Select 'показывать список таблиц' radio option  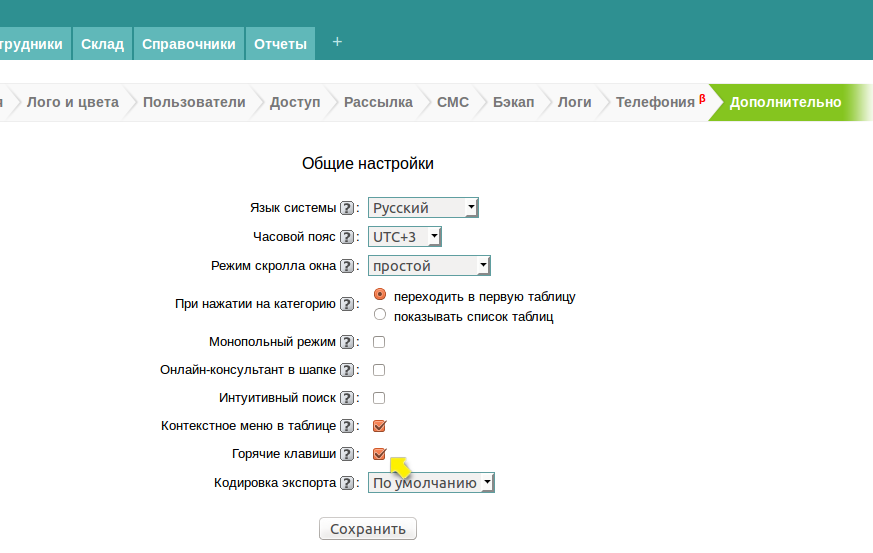pyautogui.click(x=380, y=315)
